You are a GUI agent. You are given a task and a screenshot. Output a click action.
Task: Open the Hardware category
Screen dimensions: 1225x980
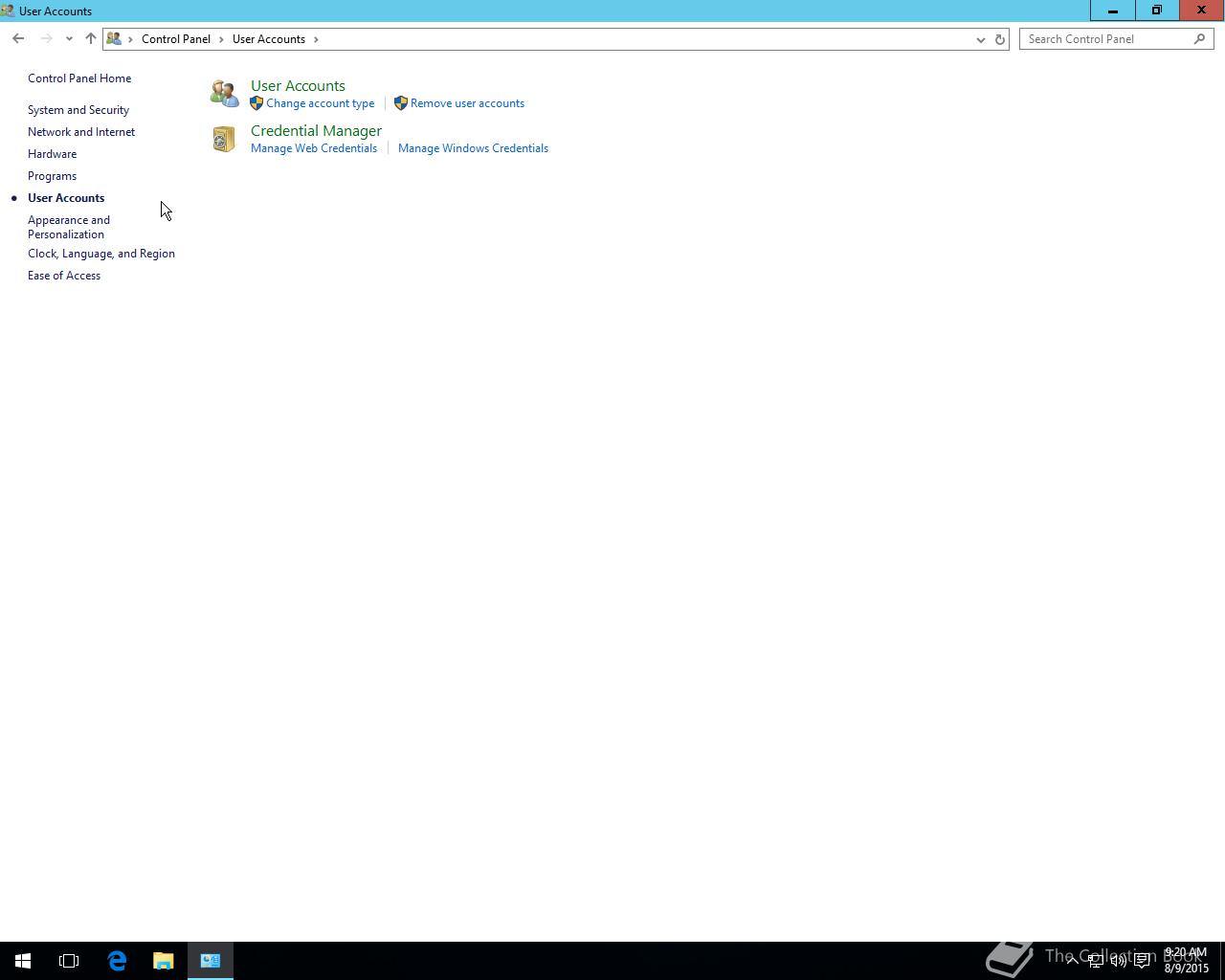point(53,154)
